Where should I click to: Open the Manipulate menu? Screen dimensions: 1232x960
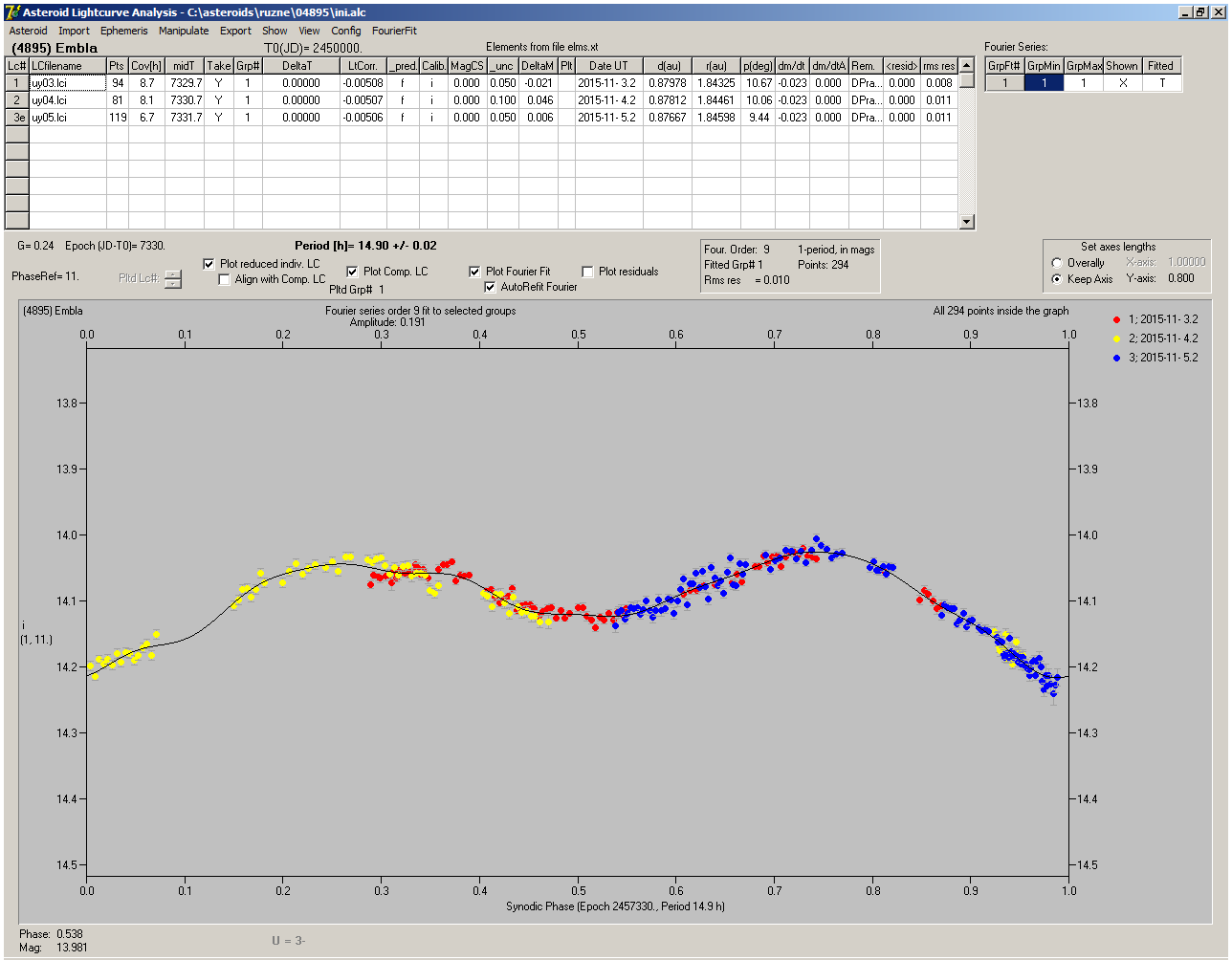pyautogui.click(x=184, y=31)
